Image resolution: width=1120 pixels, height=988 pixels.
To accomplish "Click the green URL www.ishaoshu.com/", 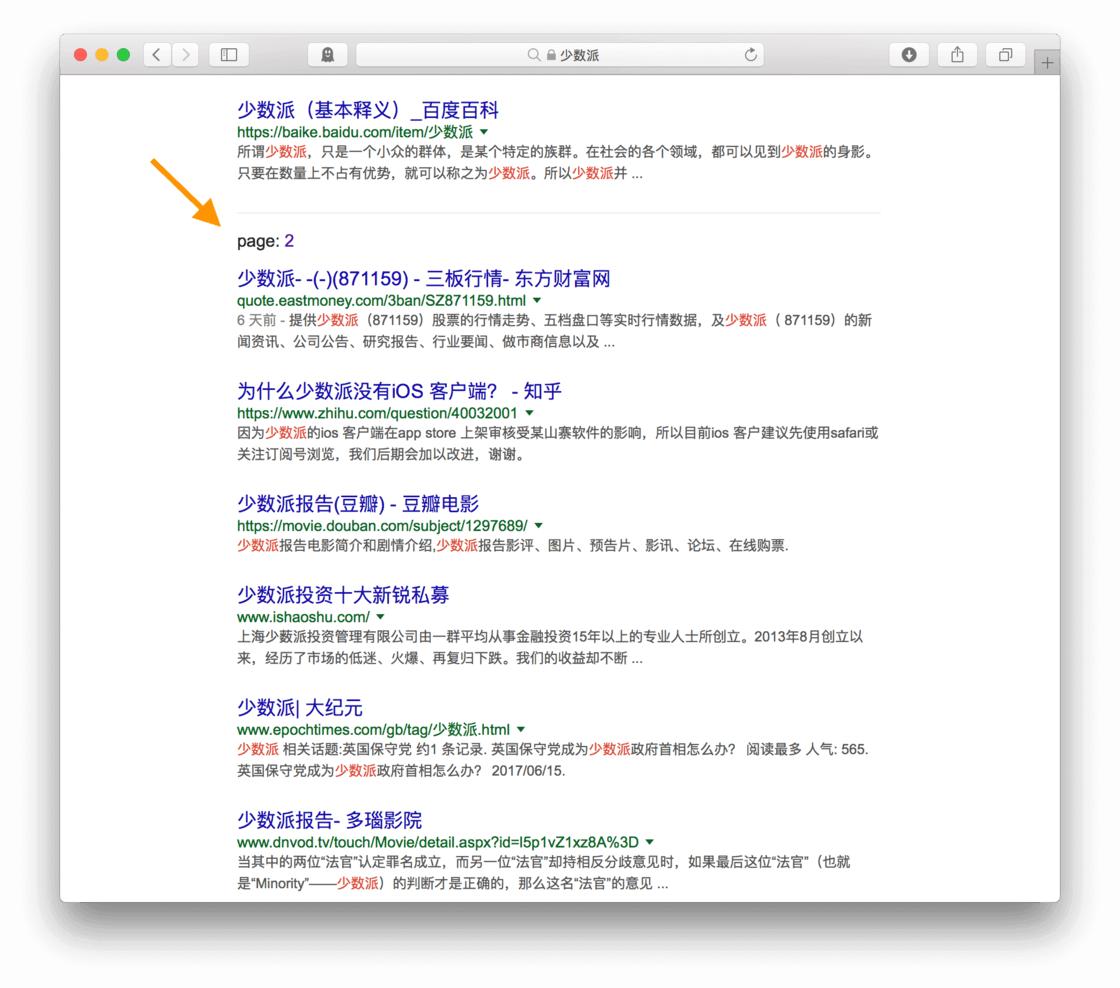I will [x=304, y=617].
